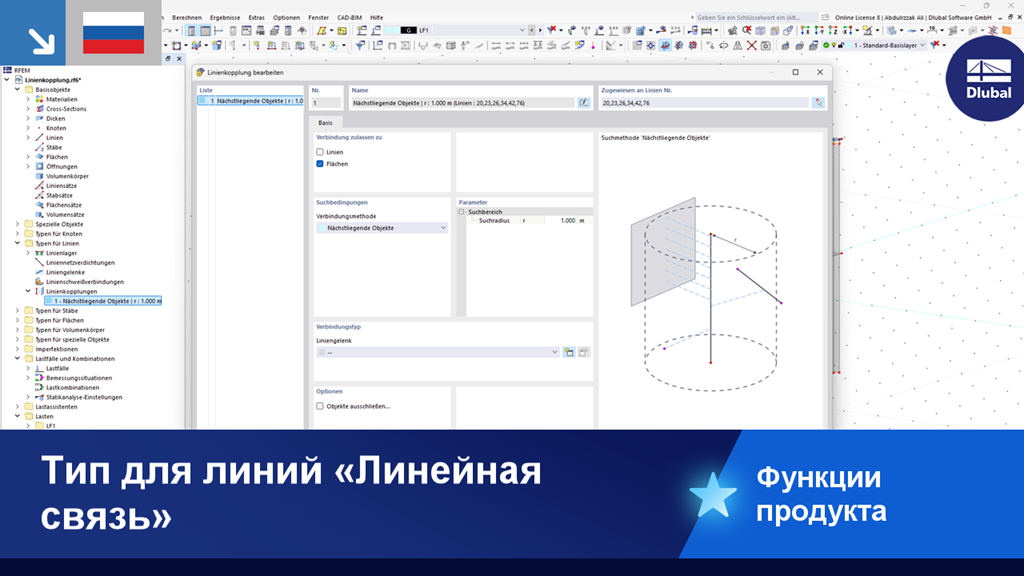This screenshot has height=576, width=1024.
Task: Collapse the Linienkopplungen tree node
Action: (x=28, y=291)
